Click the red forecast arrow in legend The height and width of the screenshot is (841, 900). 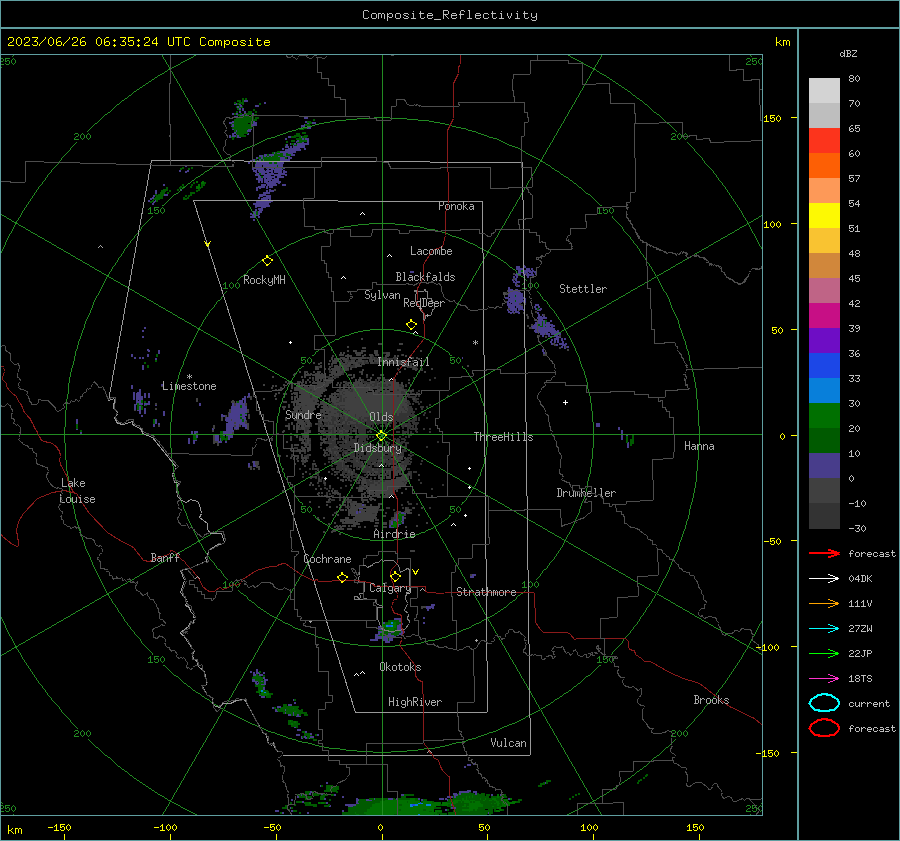(824, 553)
